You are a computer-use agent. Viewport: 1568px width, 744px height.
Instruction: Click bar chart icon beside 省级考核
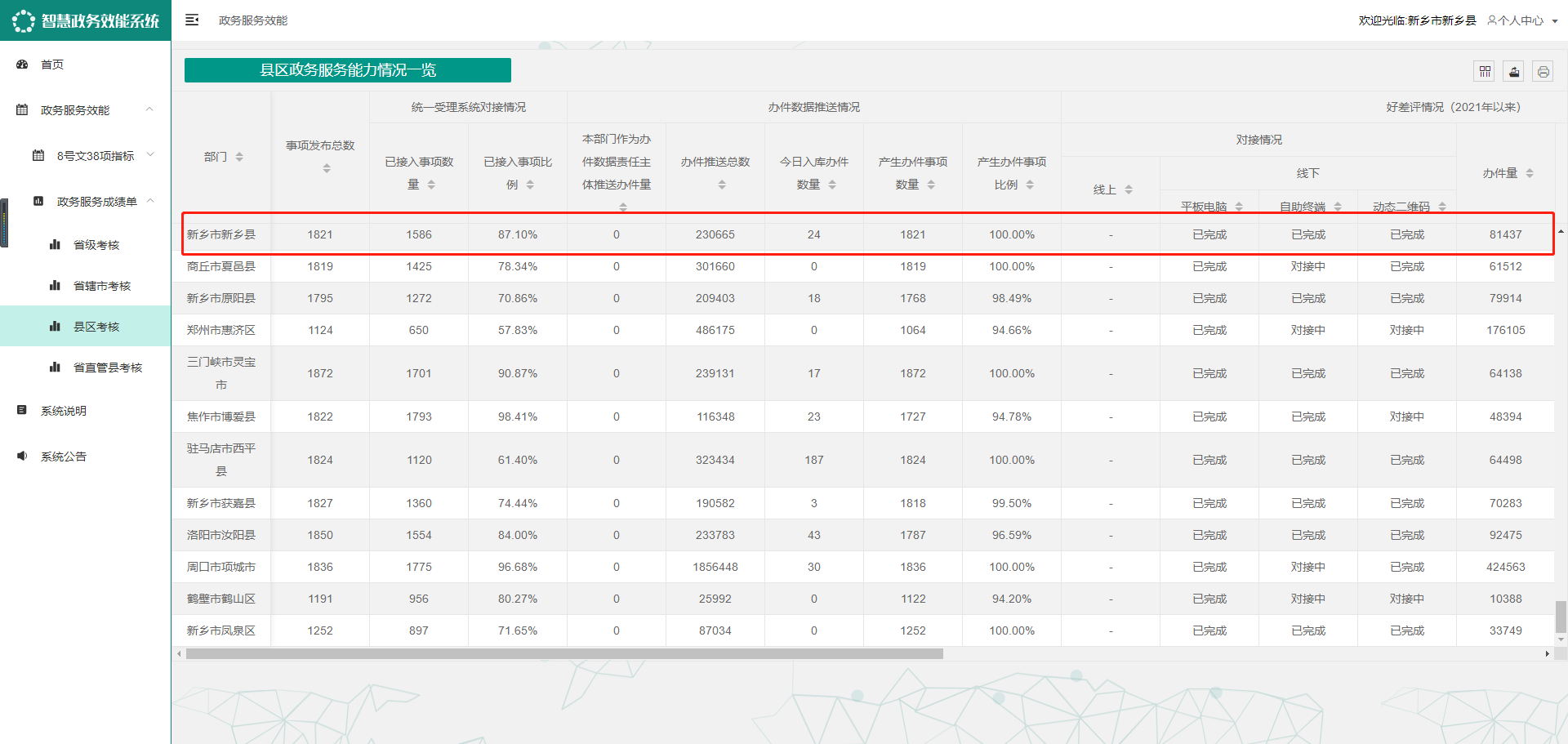55,244
